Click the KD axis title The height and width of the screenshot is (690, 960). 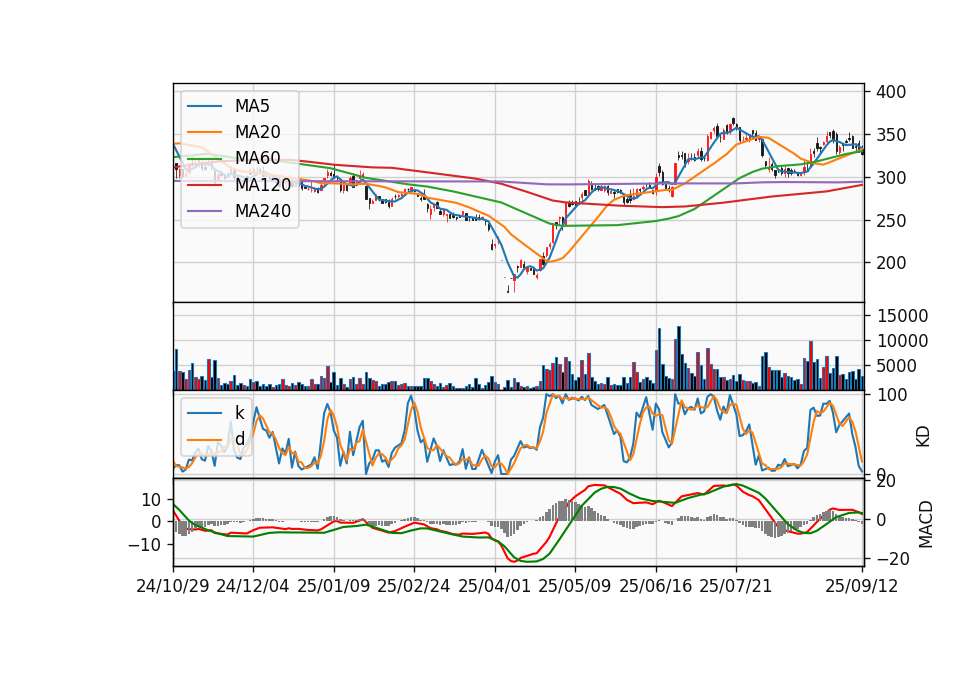point(923,436)
